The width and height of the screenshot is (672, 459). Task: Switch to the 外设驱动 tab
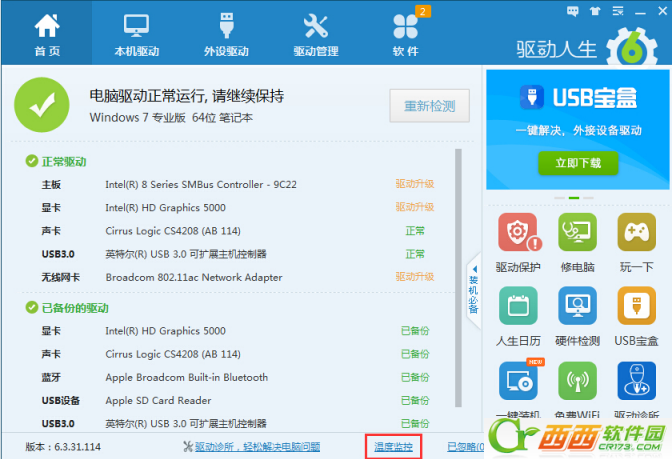[226, 33]
